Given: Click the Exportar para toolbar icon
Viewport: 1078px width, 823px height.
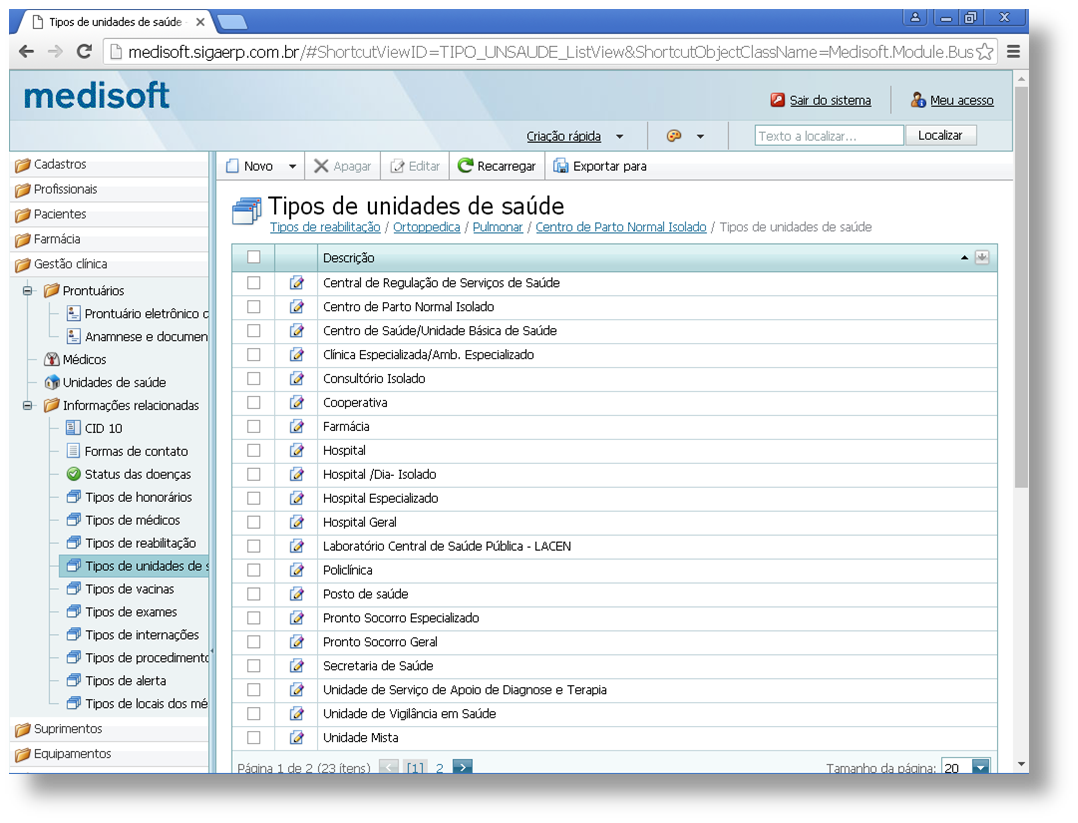Looking at the screenshot, I should coord(561,166).
